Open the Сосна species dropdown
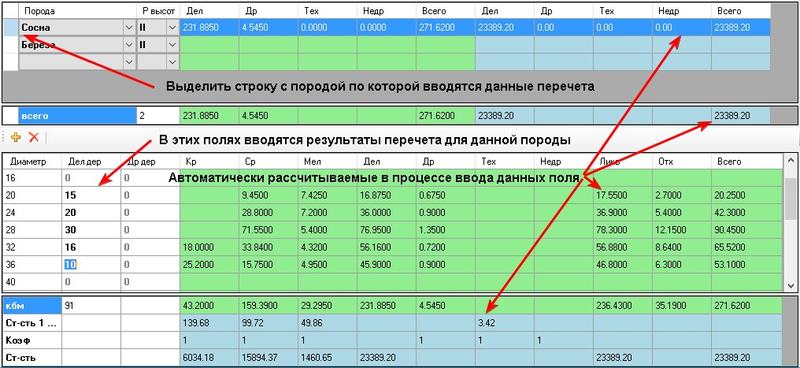This screenshot has height=368, width=800. (x=129, y=28)
